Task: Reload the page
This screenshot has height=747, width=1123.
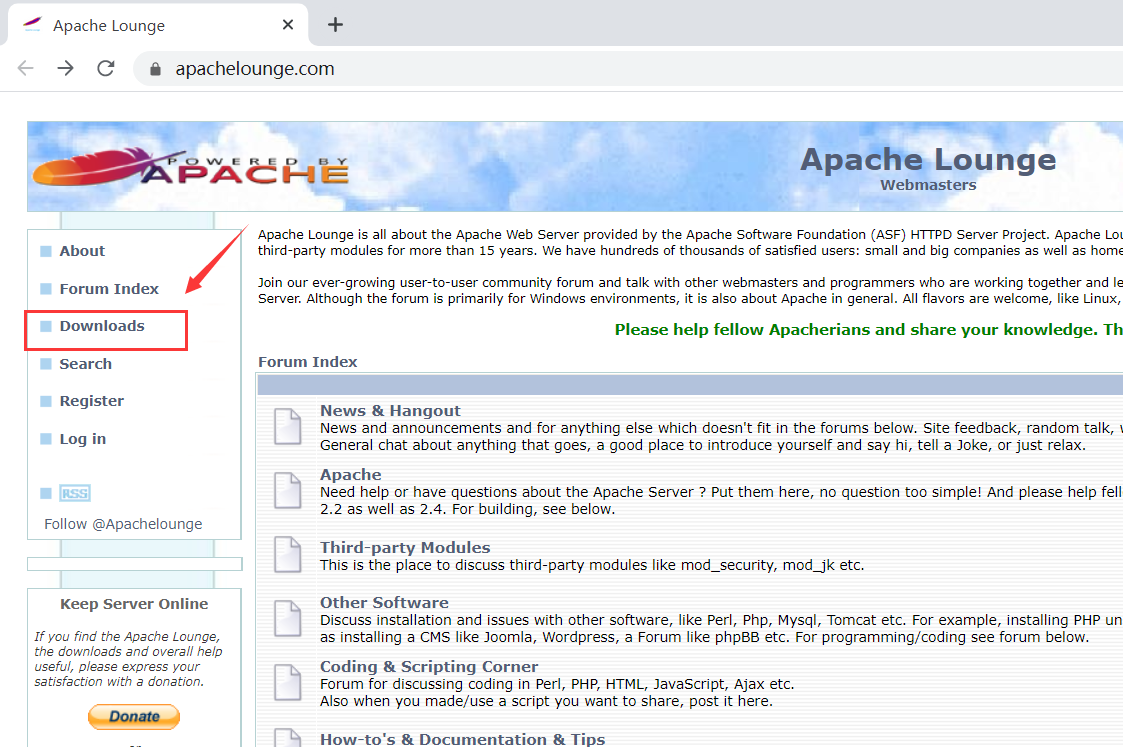Action: (105, 68)
